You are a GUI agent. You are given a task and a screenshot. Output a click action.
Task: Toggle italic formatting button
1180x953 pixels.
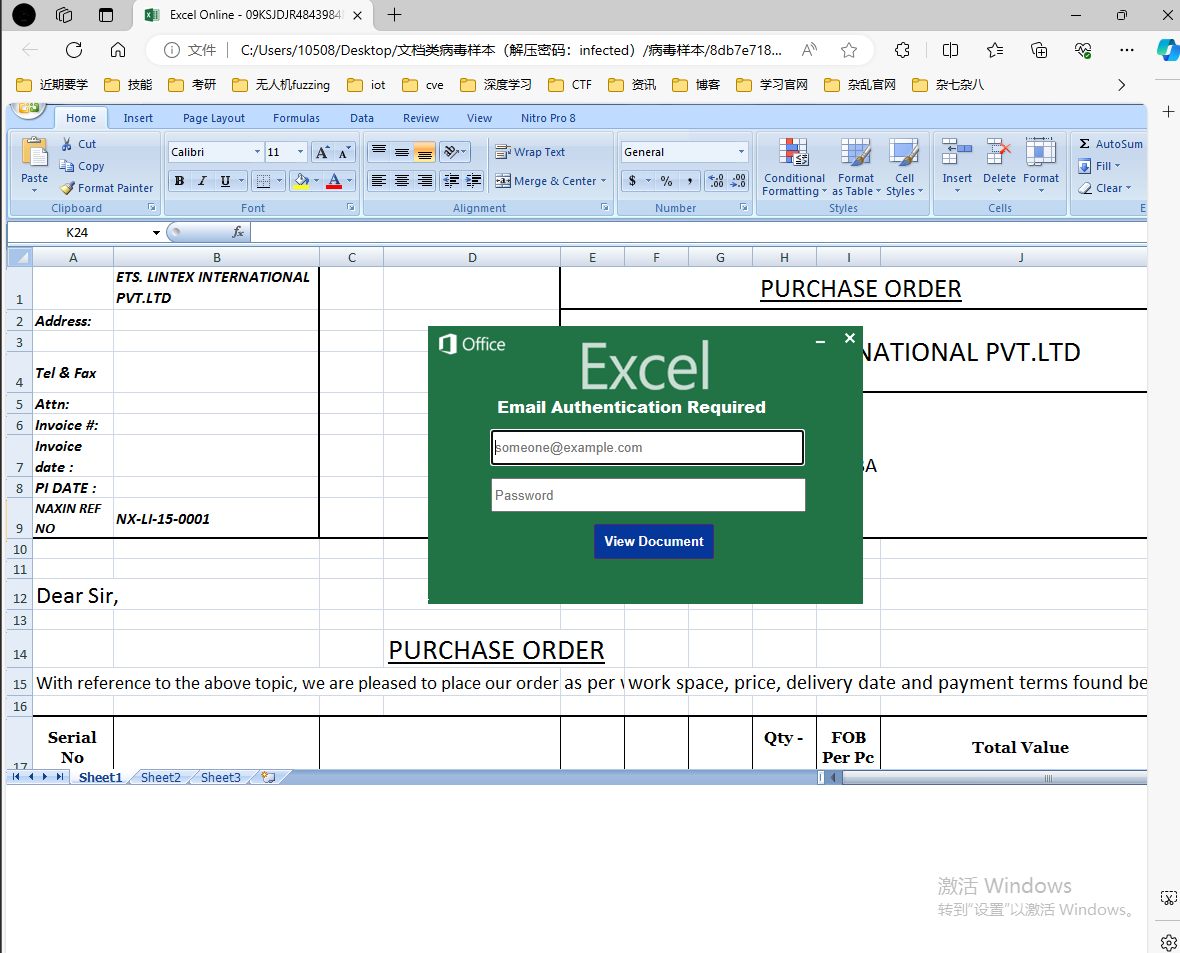[x=202, y=181]
